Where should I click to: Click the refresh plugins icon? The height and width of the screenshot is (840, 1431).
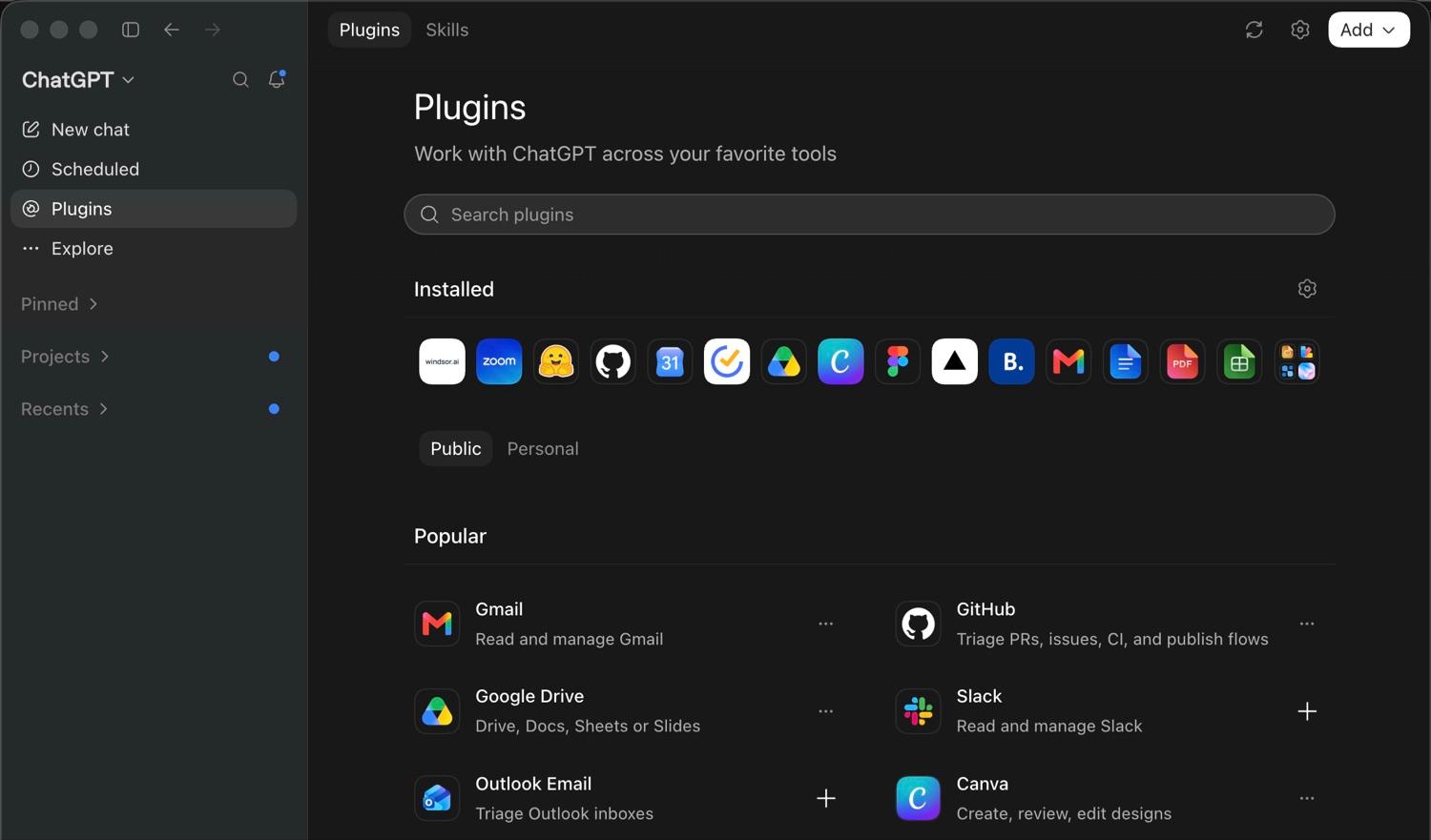pos(1255,30)
